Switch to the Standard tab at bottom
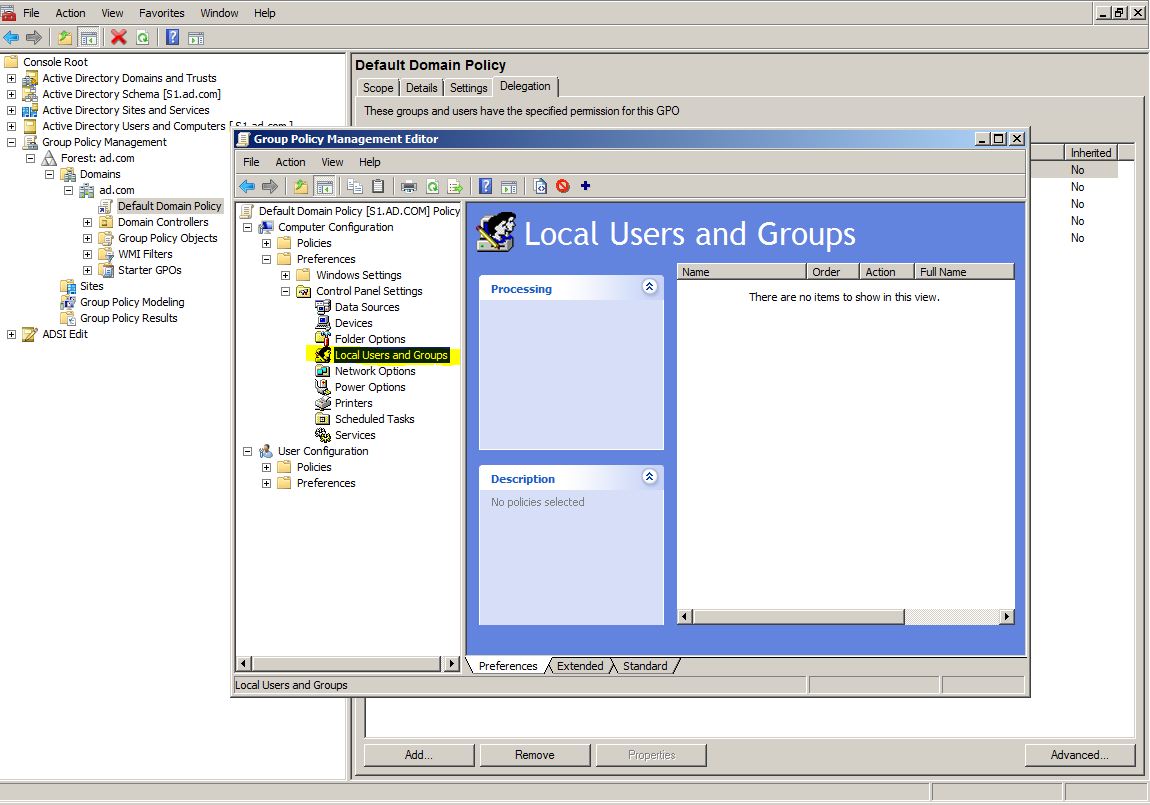Image resolution: width=1150 pixels, height=805 pixels. [x=645, y=666]
